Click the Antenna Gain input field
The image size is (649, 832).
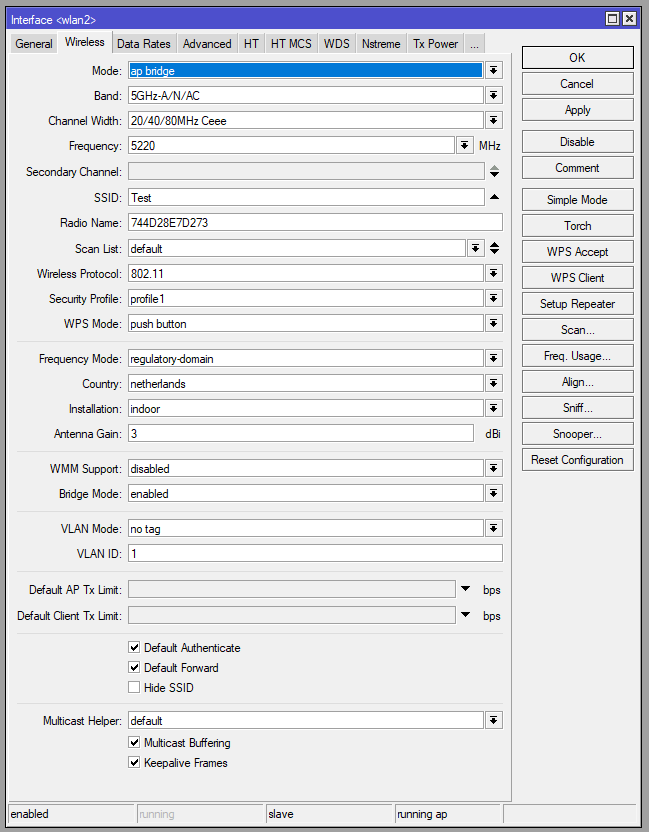click(x=300, y=434)
